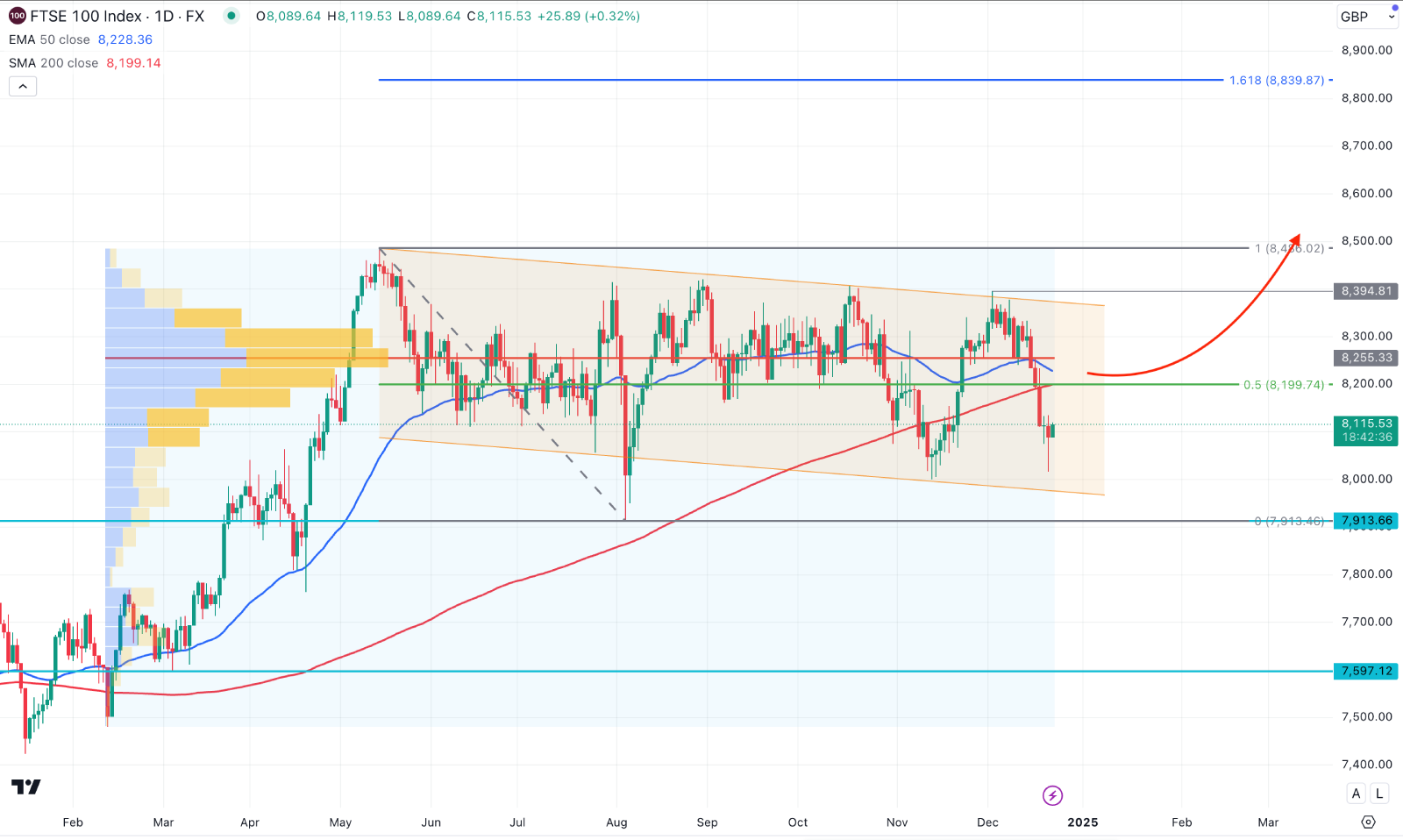
Task: Collapse the indicator legend with chevron button
Action: (23, 86)
